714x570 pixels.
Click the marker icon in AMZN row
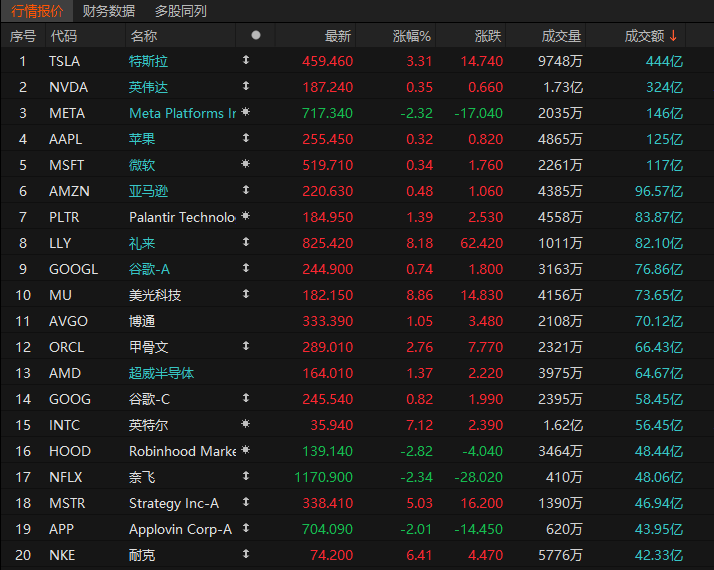point(246,189)
